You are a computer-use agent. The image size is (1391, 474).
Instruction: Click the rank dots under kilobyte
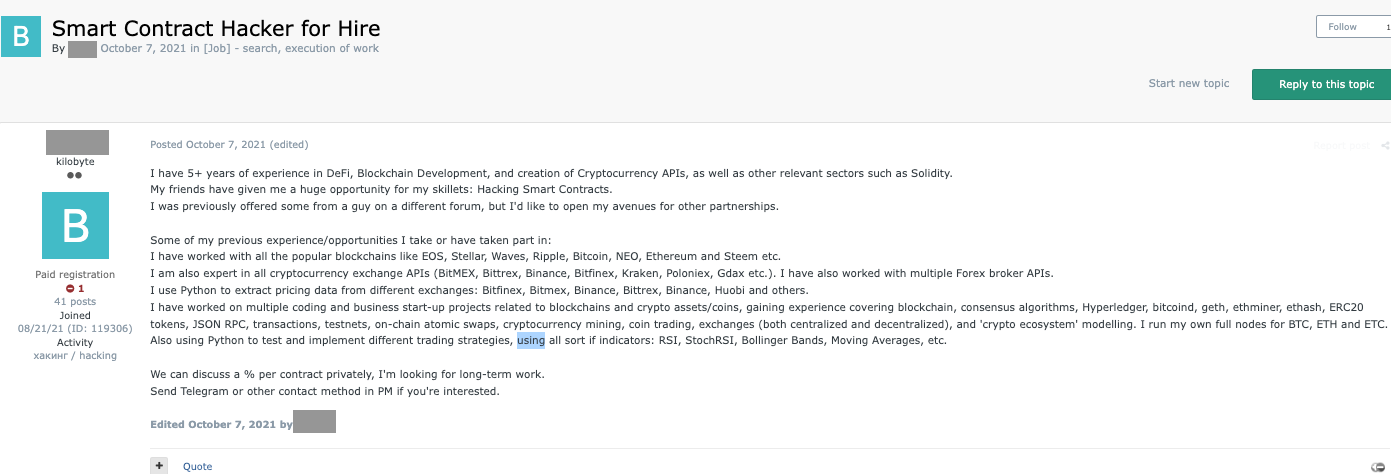point(74,175)
